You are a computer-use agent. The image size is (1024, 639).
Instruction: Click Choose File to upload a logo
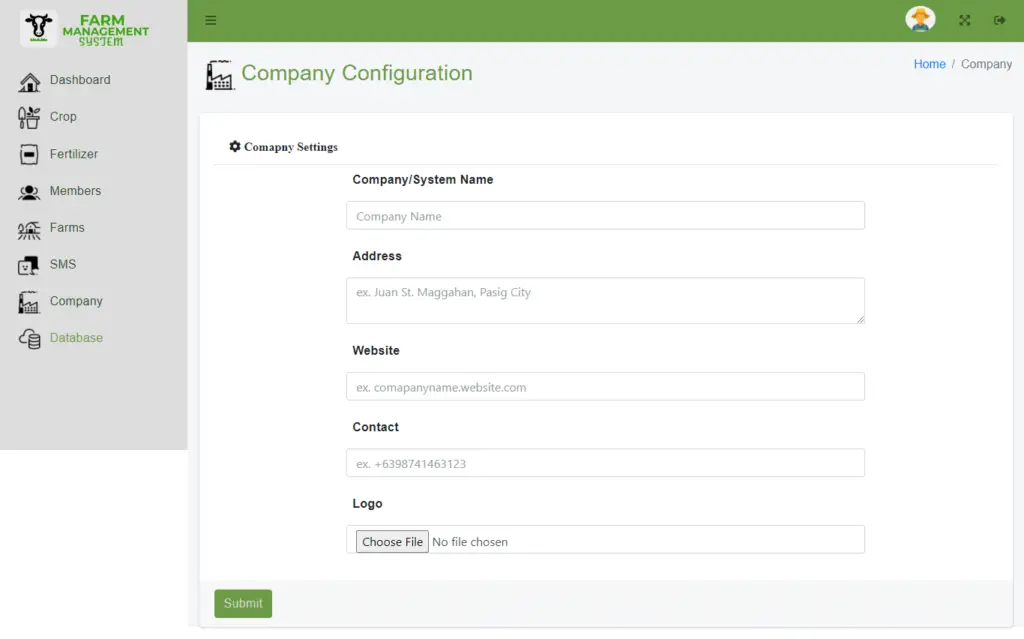391,541
